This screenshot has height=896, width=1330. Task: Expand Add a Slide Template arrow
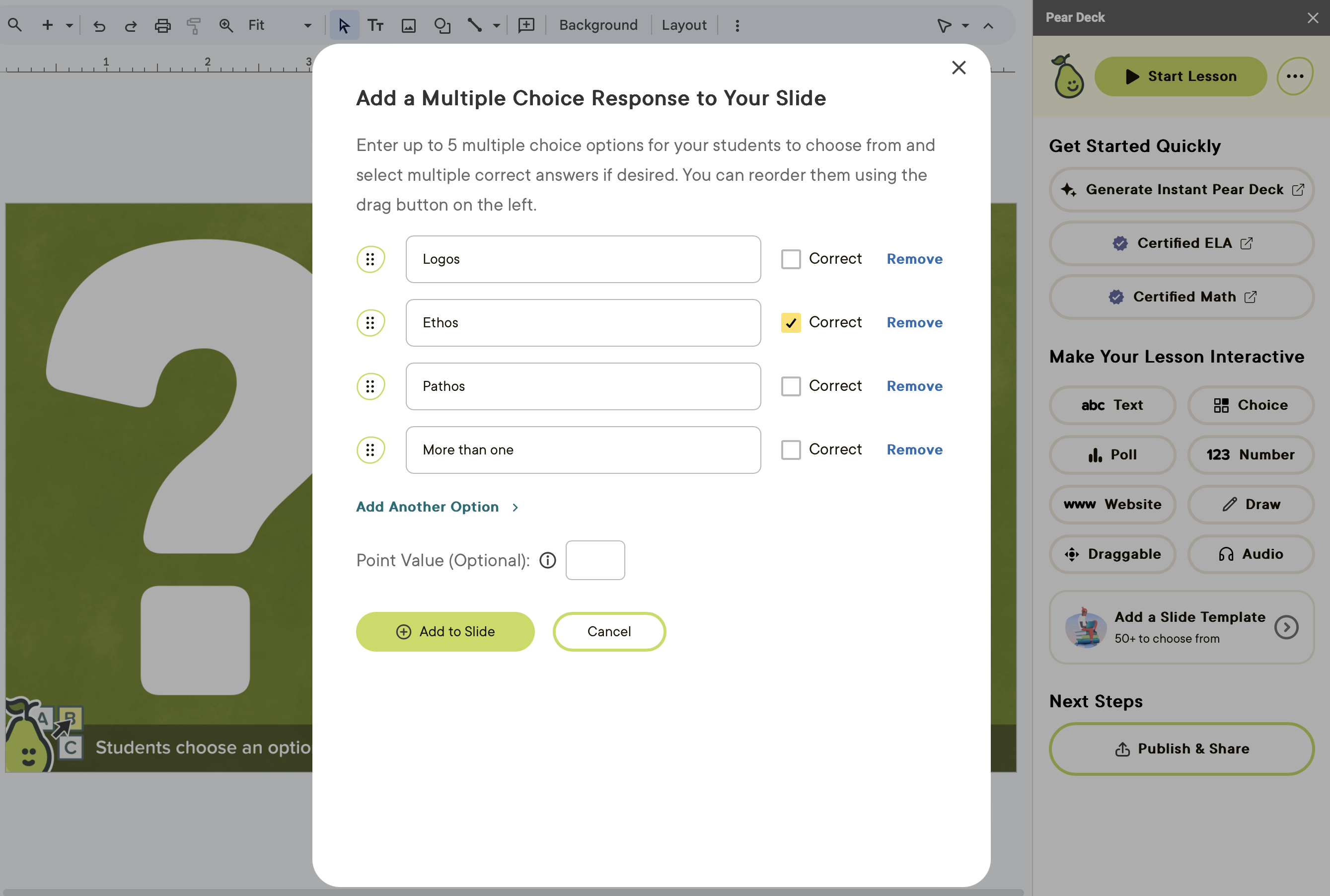click(1286, 627)
